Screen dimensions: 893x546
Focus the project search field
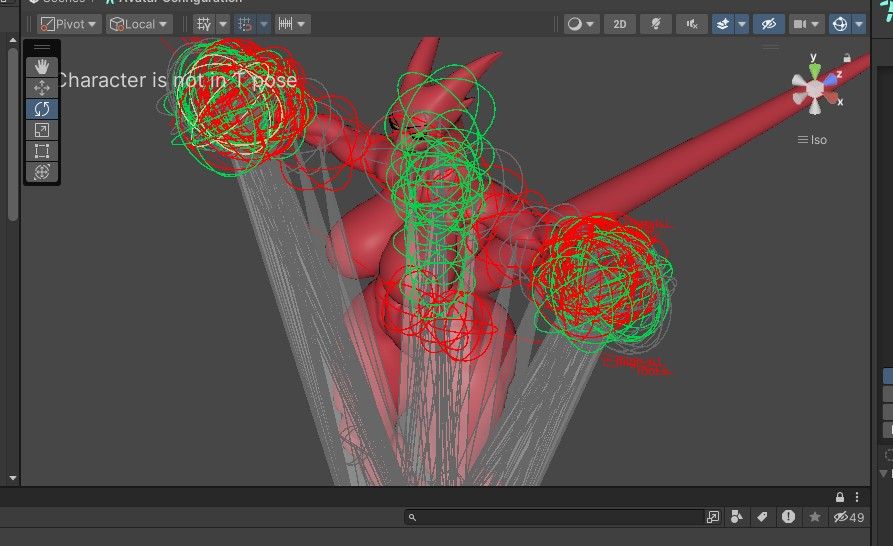click(554, 517)
